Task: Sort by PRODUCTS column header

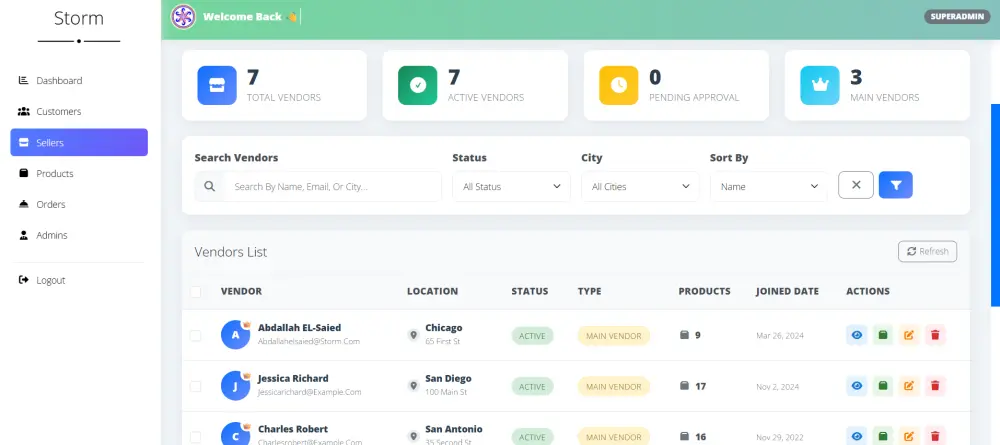Action: [704, 291]
